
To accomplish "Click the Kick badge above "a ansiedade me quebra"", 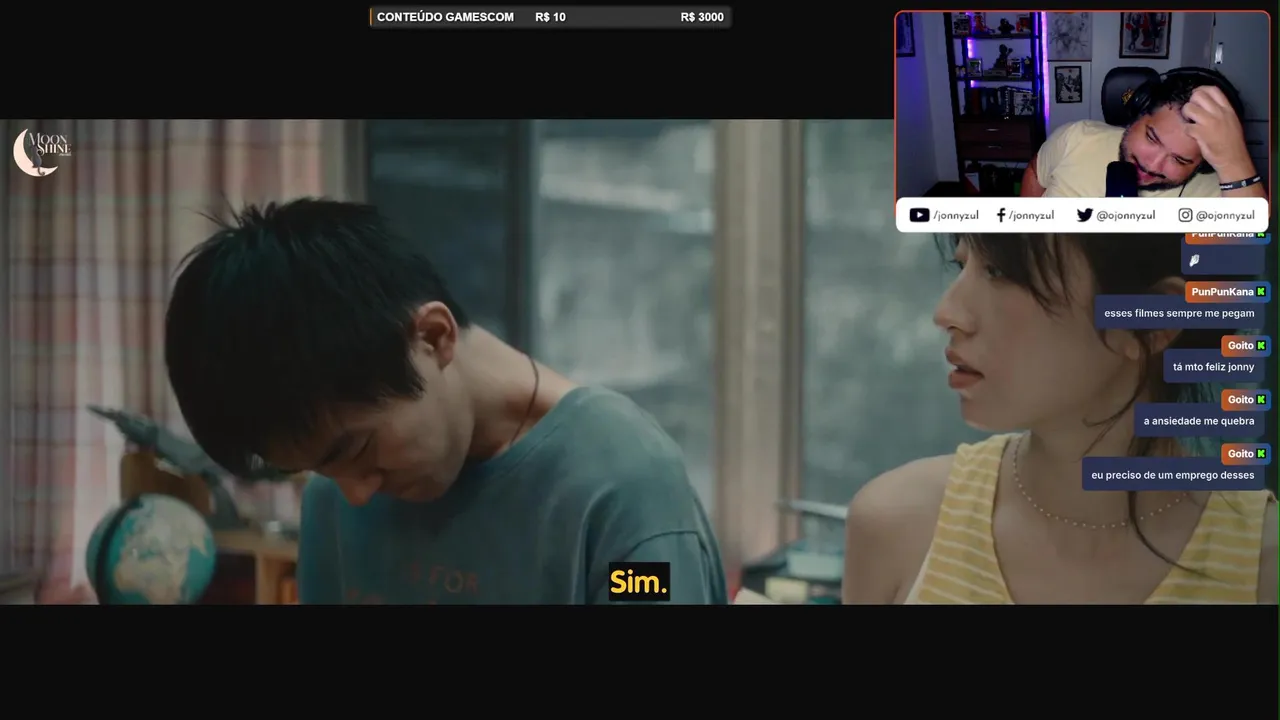I will tap(1261, 400).
